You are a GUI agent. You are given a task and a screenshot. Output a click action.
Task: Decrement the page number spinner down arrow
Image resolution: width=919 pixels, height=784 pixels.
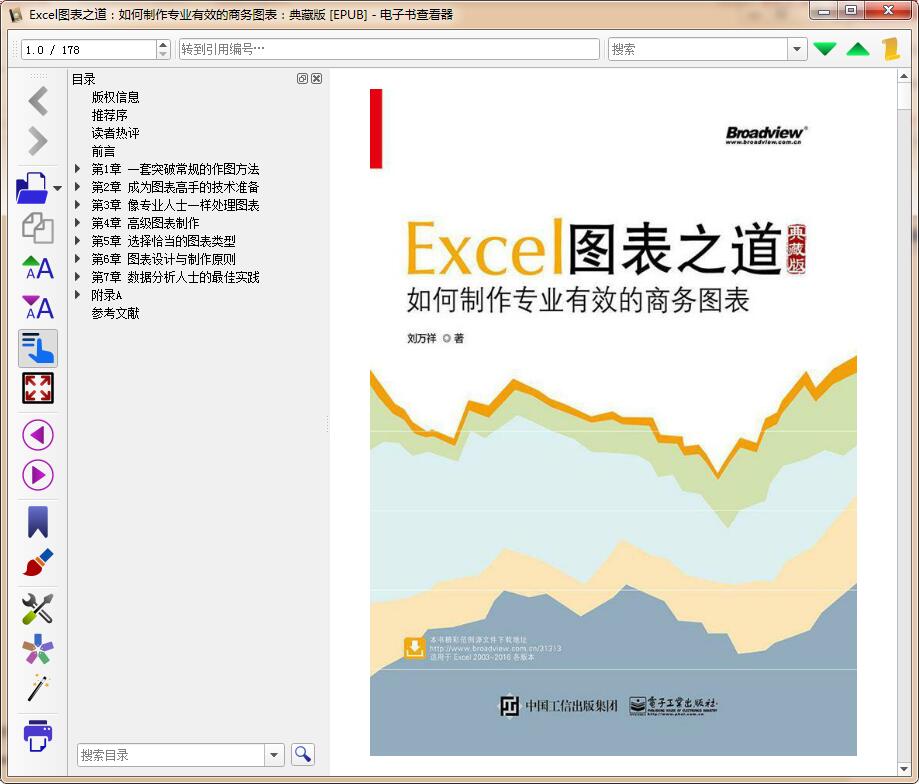tap(164, 54)
